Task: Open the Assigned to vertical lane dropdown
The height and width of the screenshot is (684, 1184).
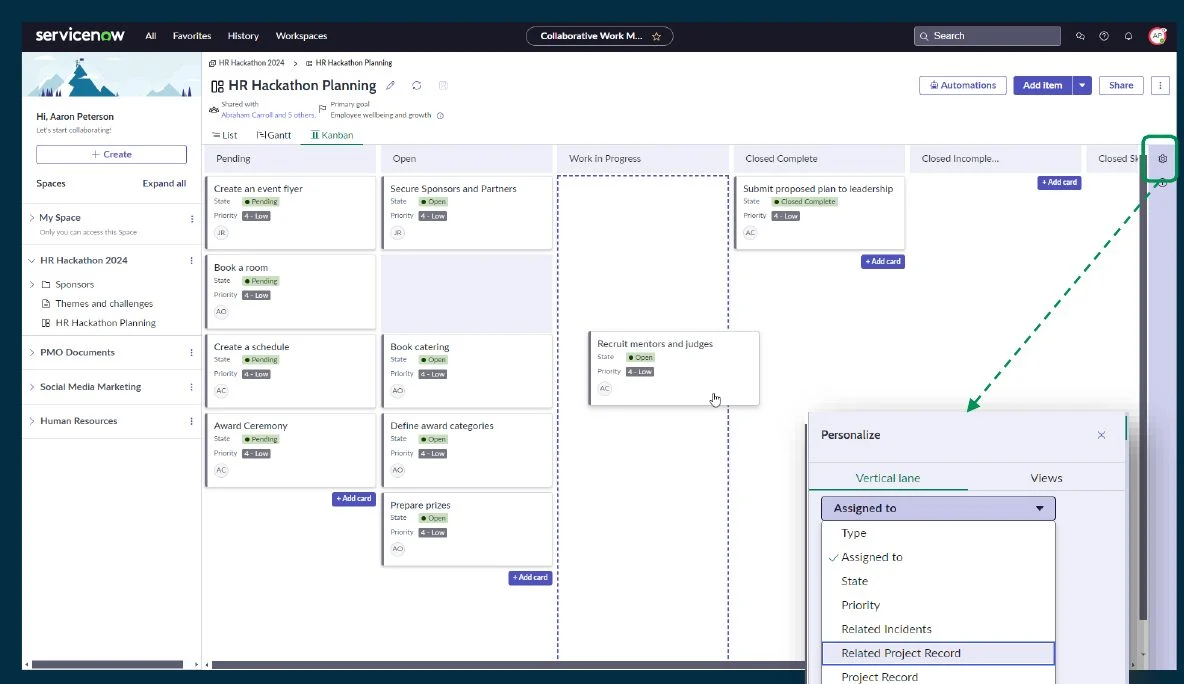Action: pos(938,508)
